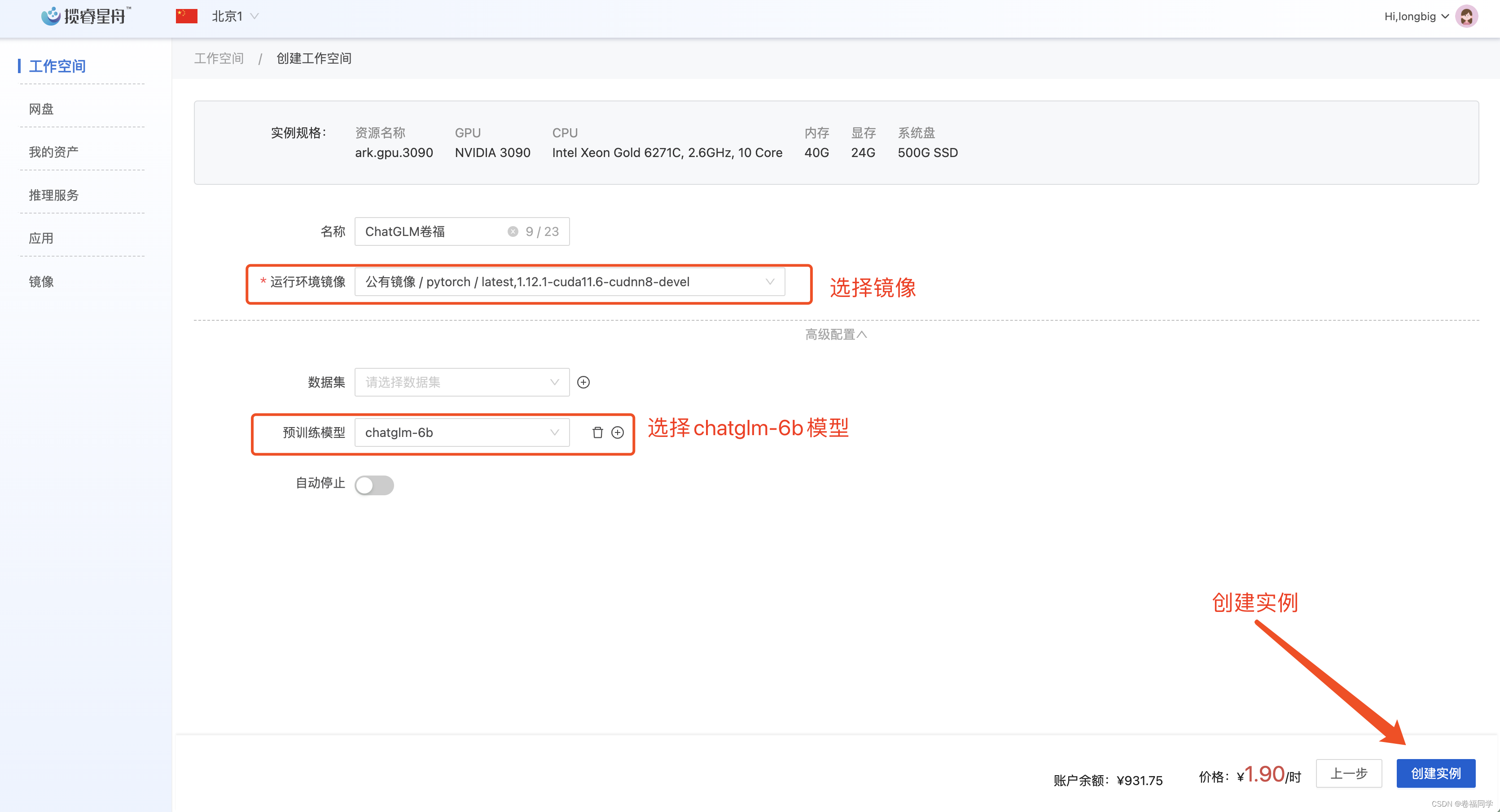
Task: Open 镜像 in the sidebar
Action: (41, 282)
